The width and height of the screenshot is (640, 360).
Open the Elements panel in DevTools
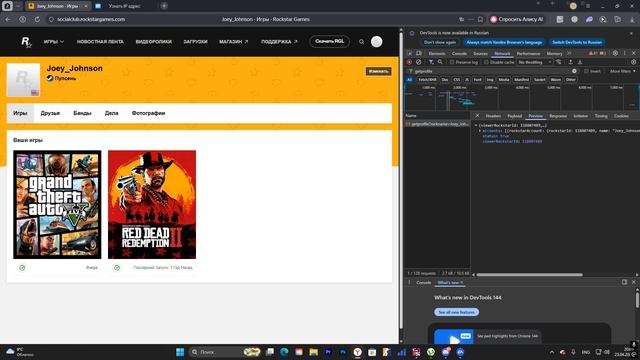pyautogui.click(x=437, y=53)
